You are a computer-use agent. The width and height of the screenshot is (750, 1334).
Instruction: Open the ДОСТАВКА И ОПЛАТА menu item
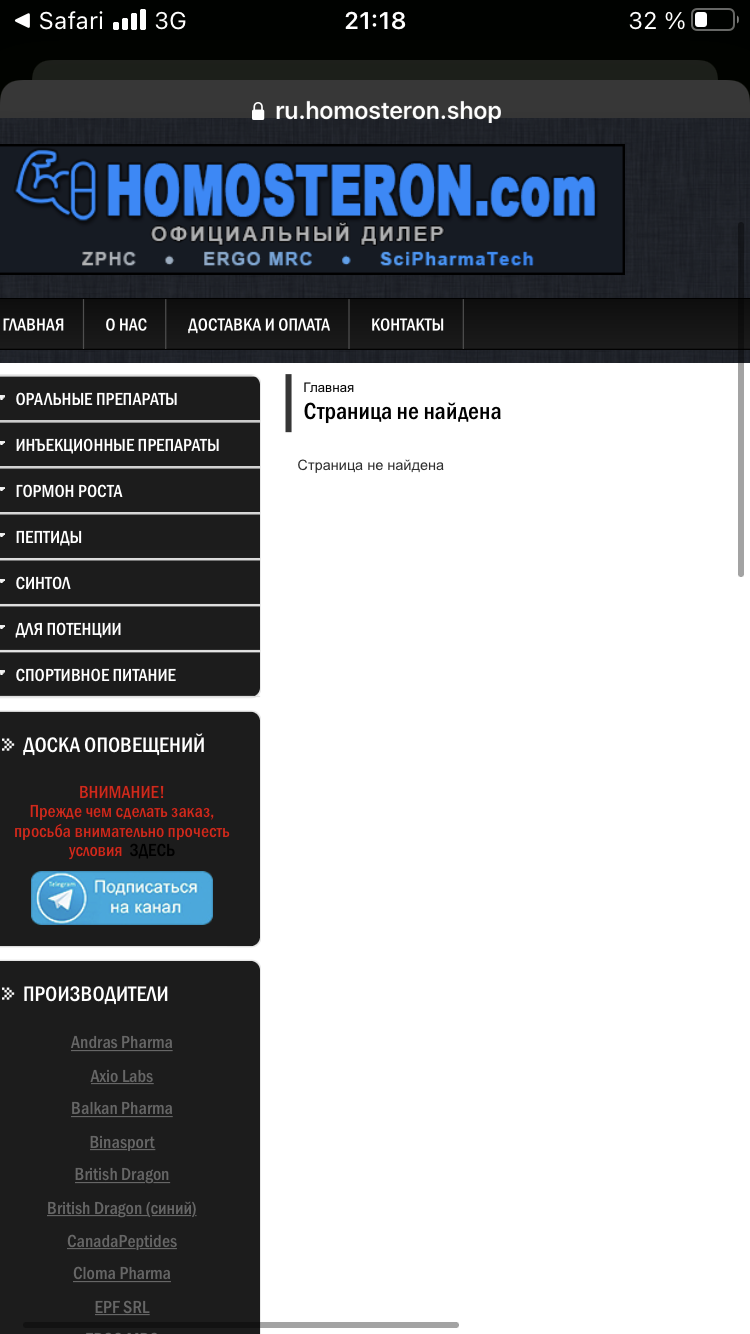258,325
